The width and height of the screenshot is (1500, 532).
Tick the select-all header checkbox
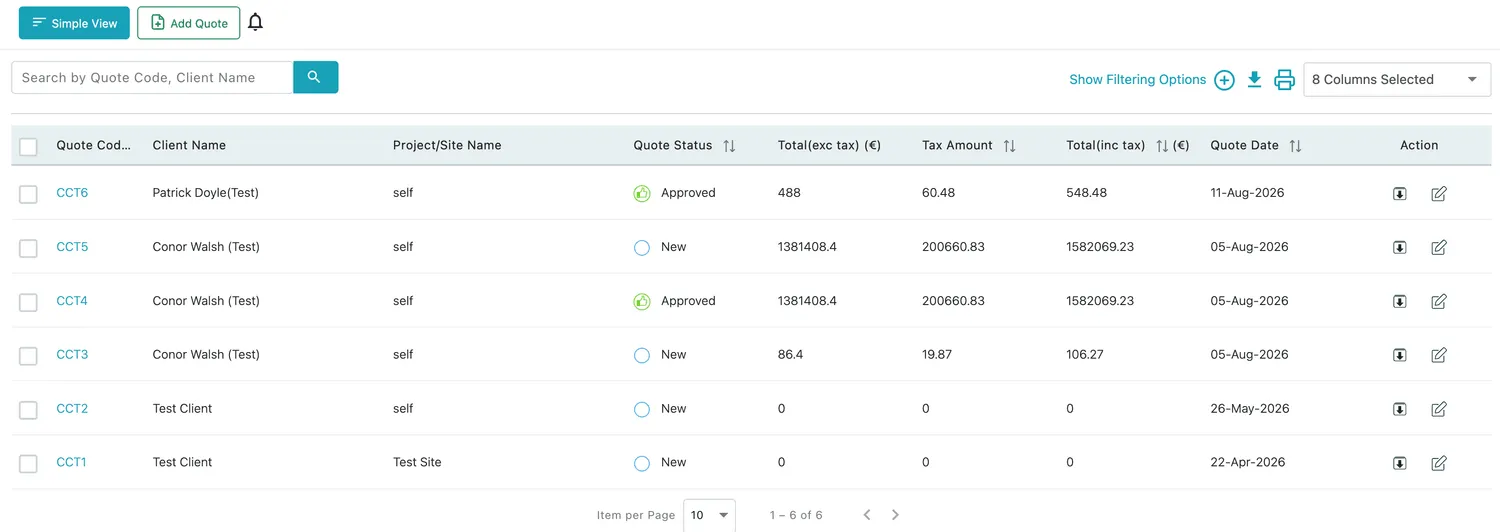[28, 147]
